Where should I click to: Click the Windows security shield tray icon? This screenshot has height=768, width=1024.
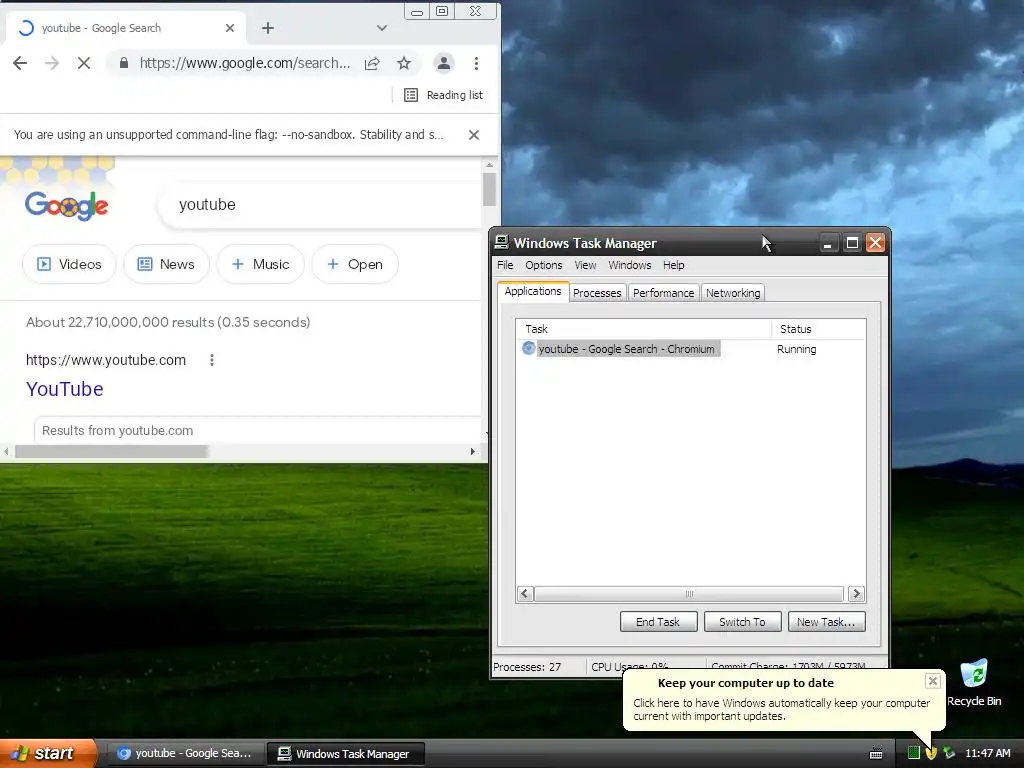(x=931, y=753)
